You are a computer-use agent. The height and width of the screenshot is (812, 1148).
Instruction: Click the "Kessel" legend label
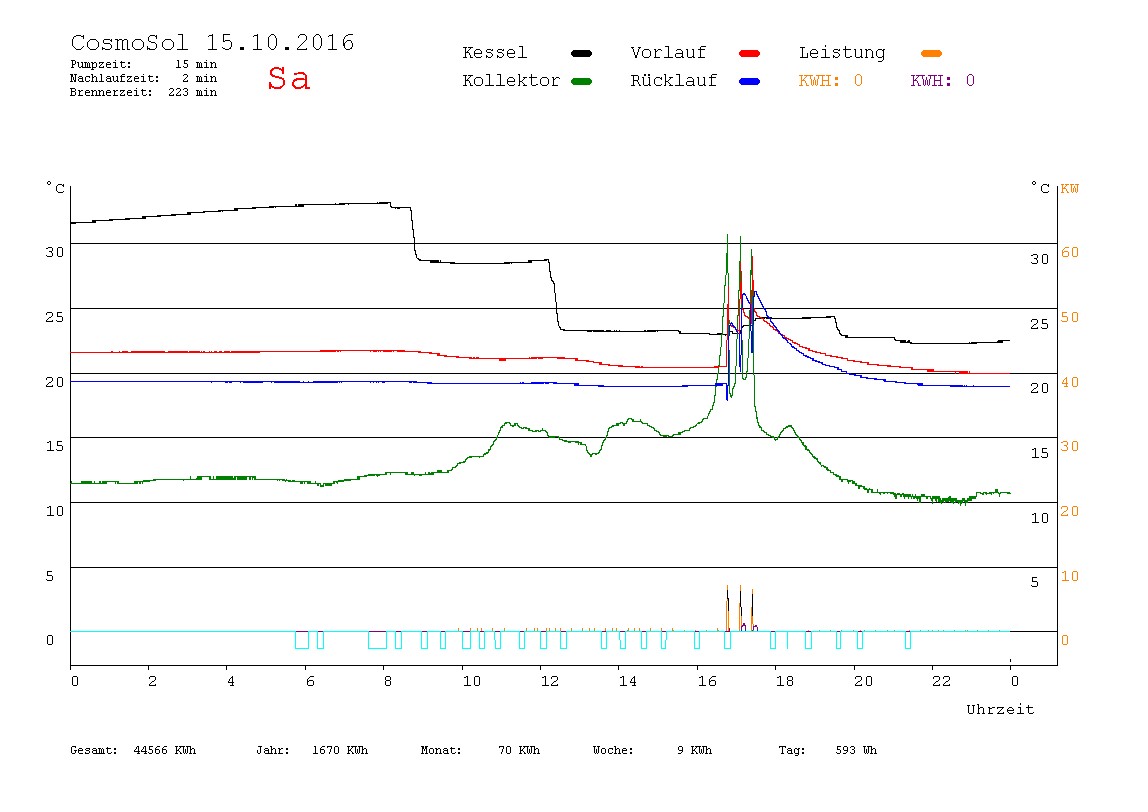click(494, 53)
